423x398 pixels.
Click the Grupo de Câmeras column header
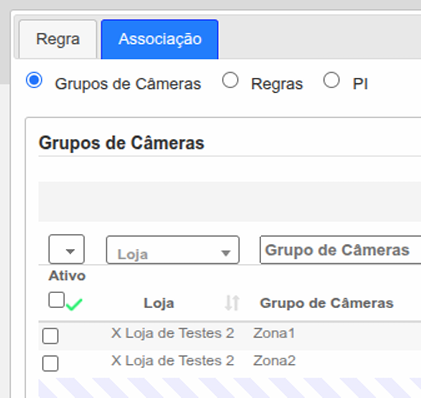point(327,303)
